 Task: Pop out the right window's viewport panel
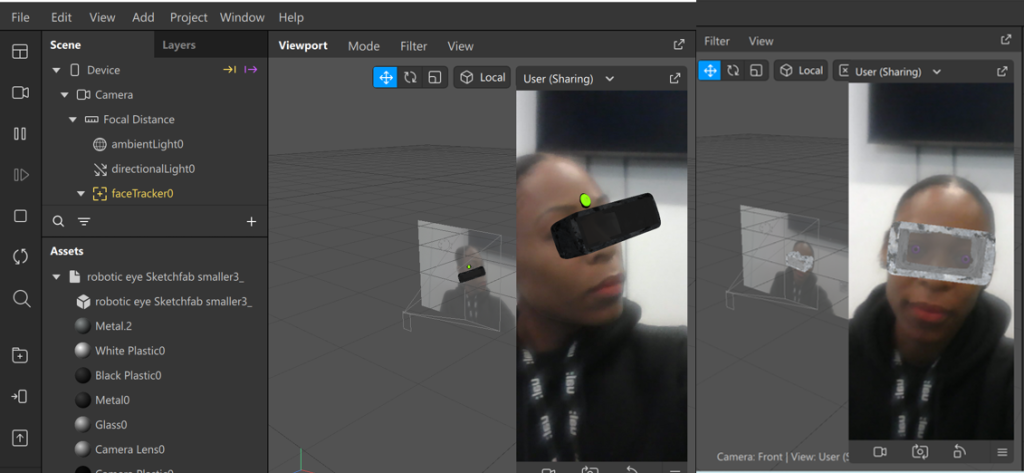pos(1006,39)
